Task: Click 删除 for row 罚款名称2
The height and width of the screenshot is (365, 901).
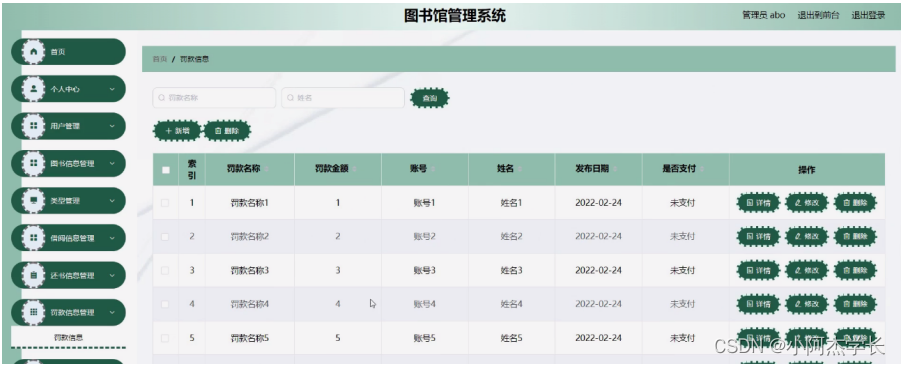Action: 856,236
